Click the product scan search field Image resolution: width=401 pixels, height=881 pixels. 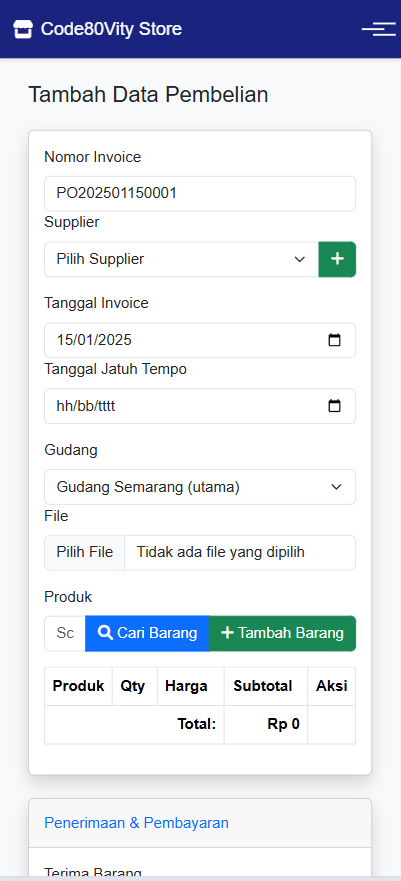point(65,633)
